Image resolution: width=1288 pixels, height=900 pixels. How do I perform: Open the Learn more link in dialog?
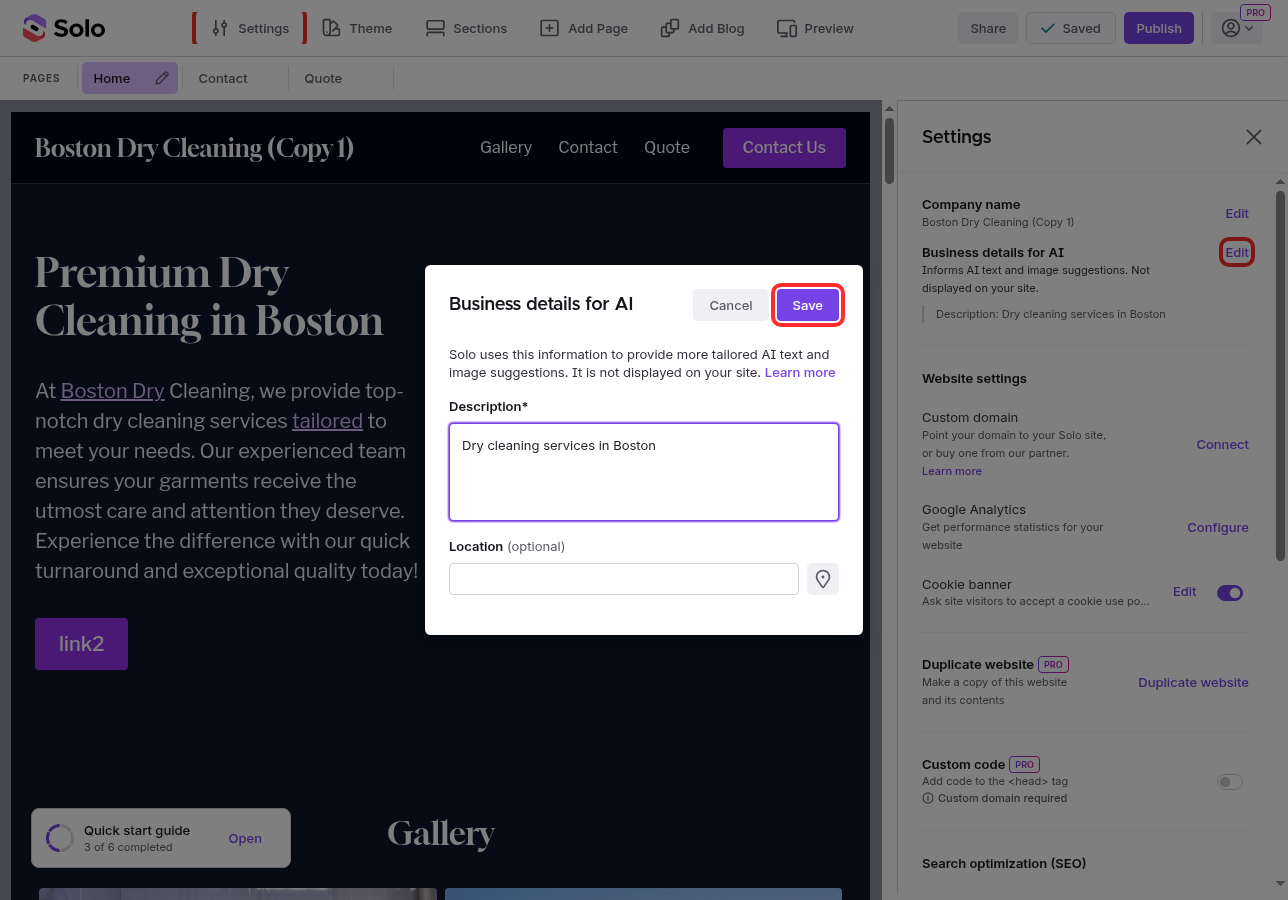pos(800,372)
